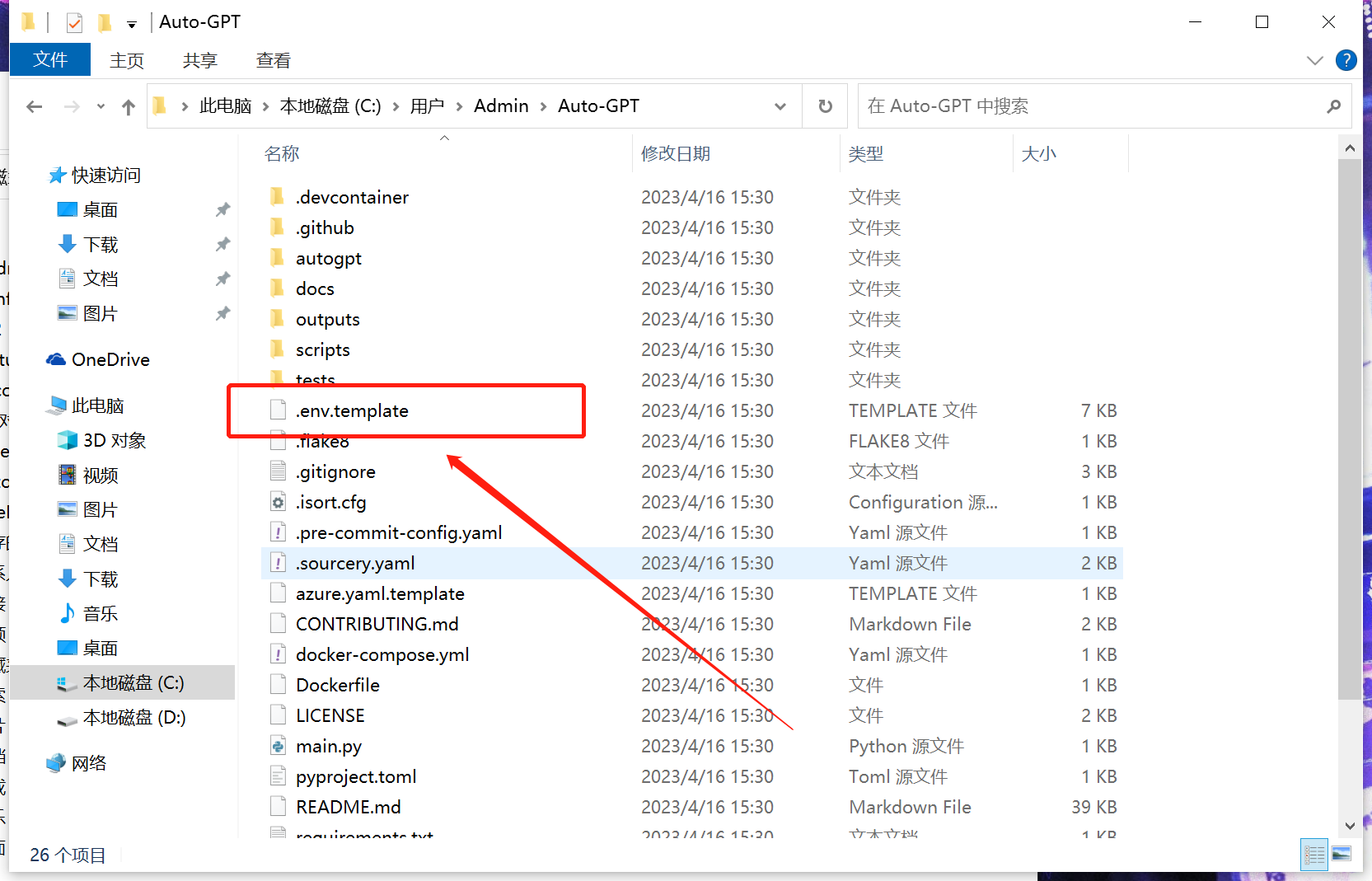This screenshot has width=1372, height=881.
Task: Select the CONTRIBUTING.md file name
Action: tap(377, 624)
